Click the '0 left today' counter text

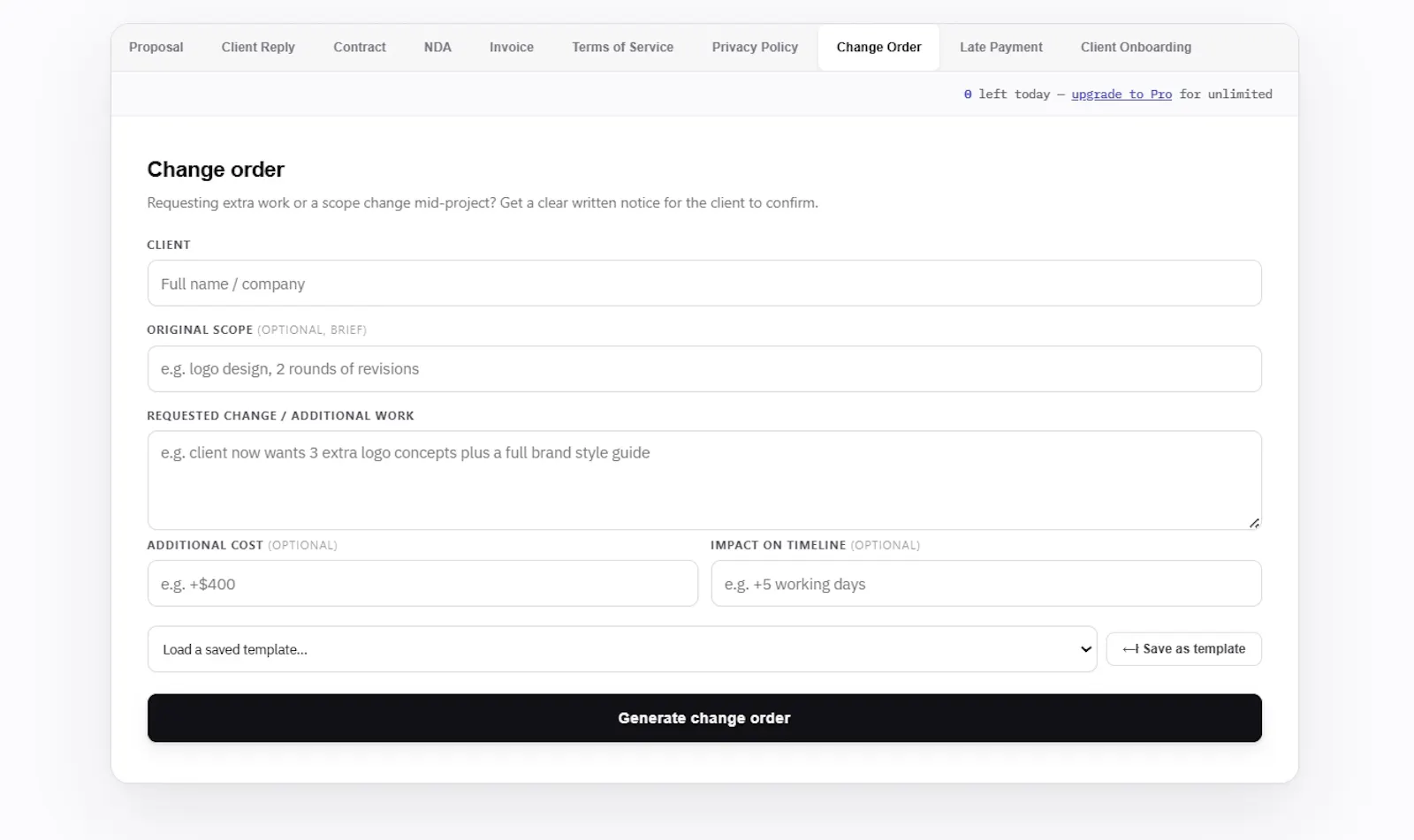(x=1007, y=94)
